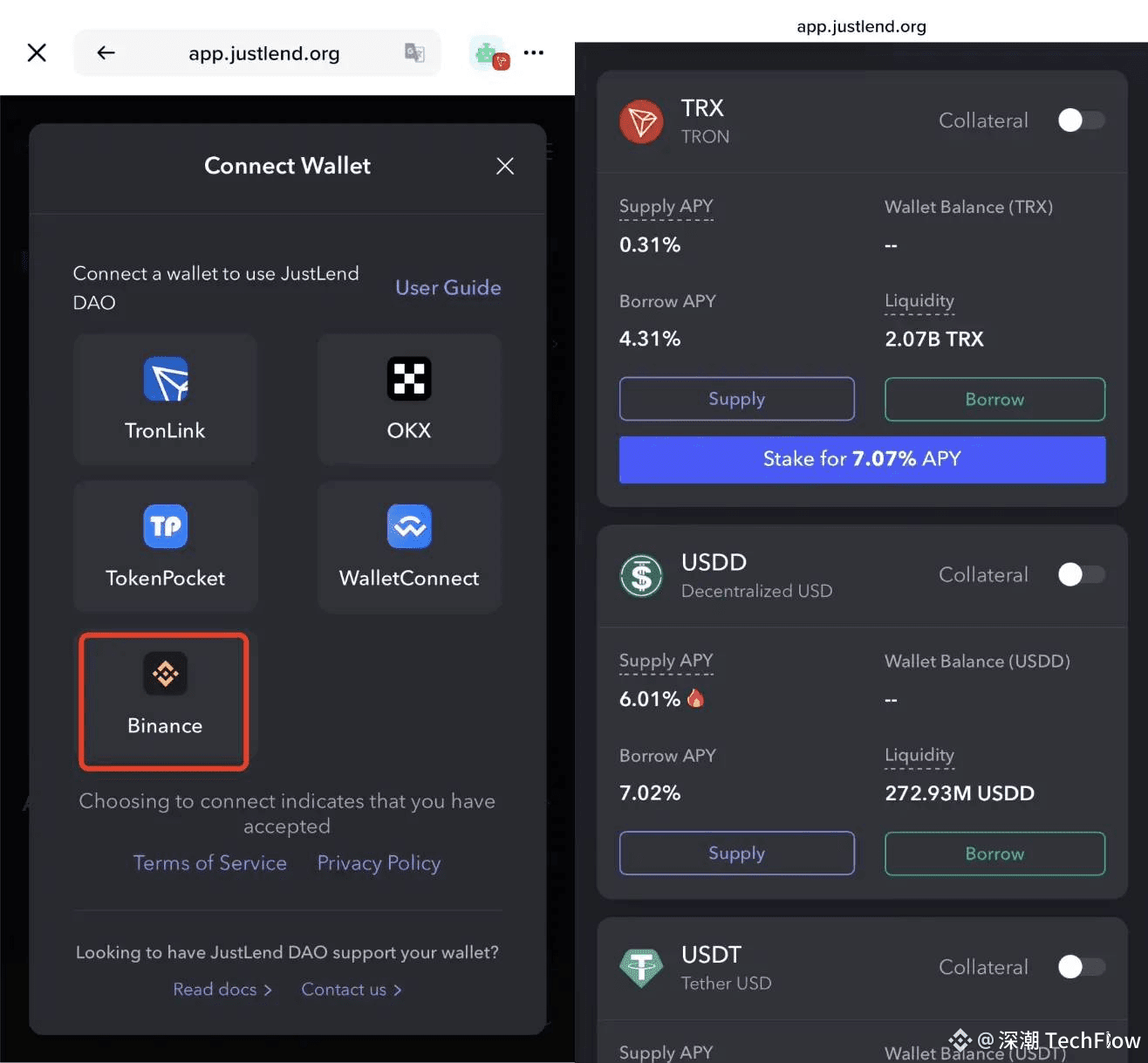Viewport: 1148px width, 1063px height.
Task: Click the 0.31% supply APY value
Action: click(x=650, y=245)
